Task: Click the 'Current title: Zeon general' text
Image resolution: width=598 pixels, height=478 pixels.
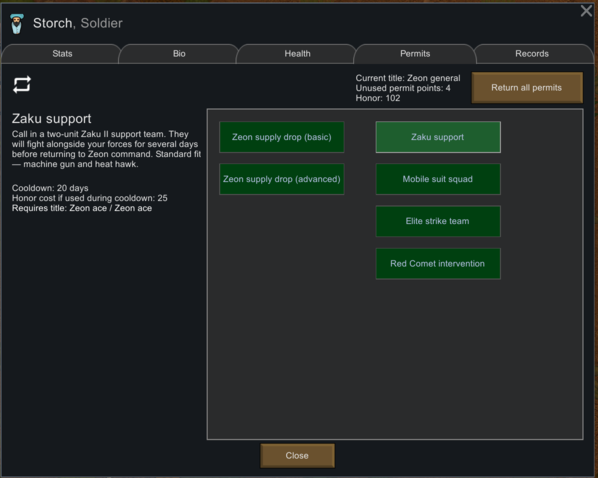Action: [408, 78]
